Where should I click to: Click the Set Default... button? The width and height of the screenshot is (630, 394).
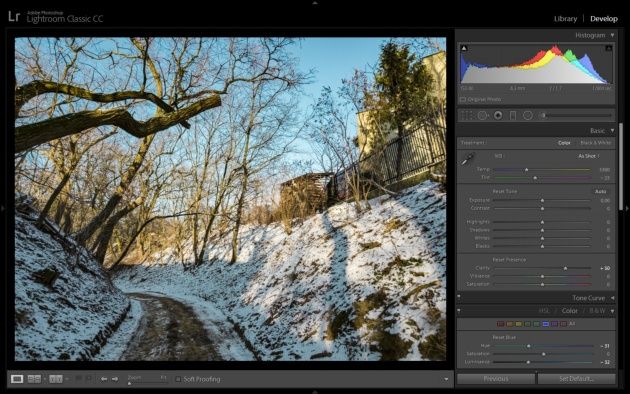[x=577, y=379]
